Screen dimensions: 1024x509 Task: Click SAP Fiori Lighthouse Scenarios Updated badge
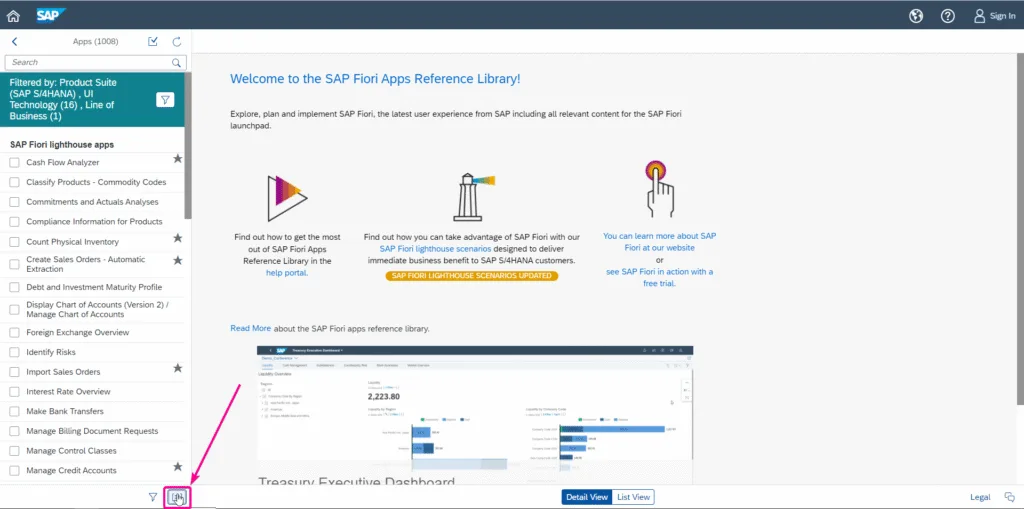tap(472, 276)
